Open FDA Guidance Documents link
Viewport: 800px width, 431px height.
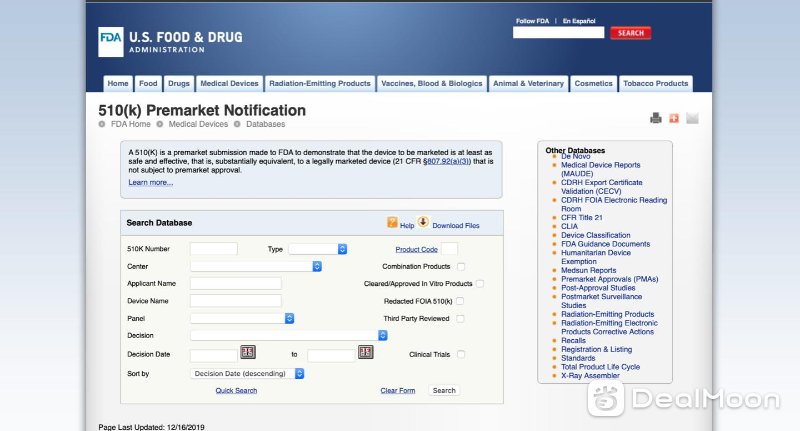pyautogui.click(x=606, y=244)
